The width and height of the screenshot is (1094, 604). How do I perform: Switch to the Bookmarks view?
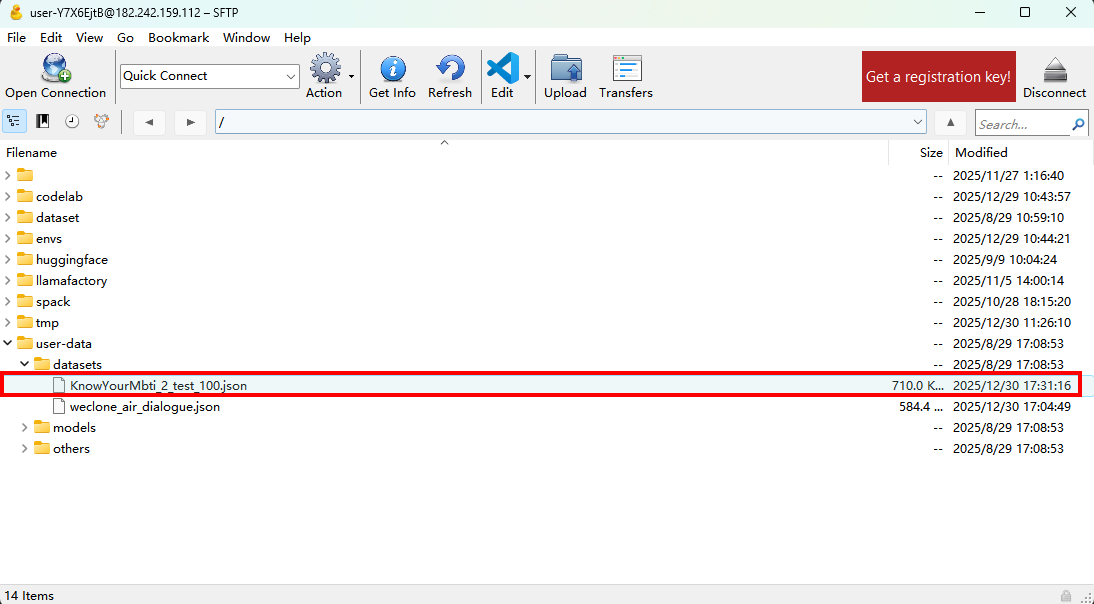point(43,121)
